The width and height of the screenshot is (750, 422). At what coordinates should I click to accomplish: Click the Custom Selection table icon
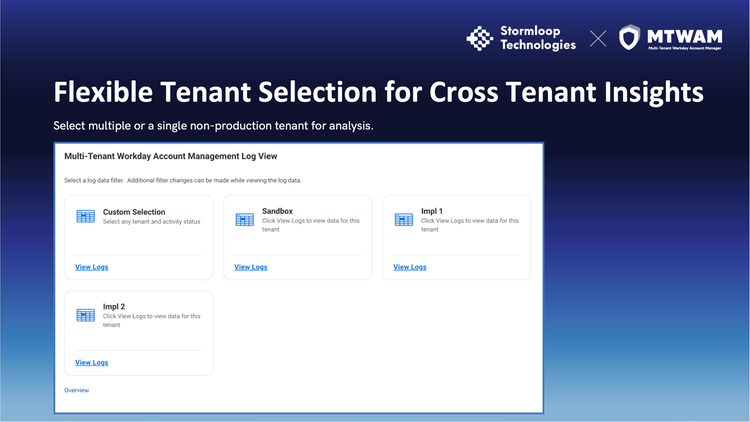86,216
